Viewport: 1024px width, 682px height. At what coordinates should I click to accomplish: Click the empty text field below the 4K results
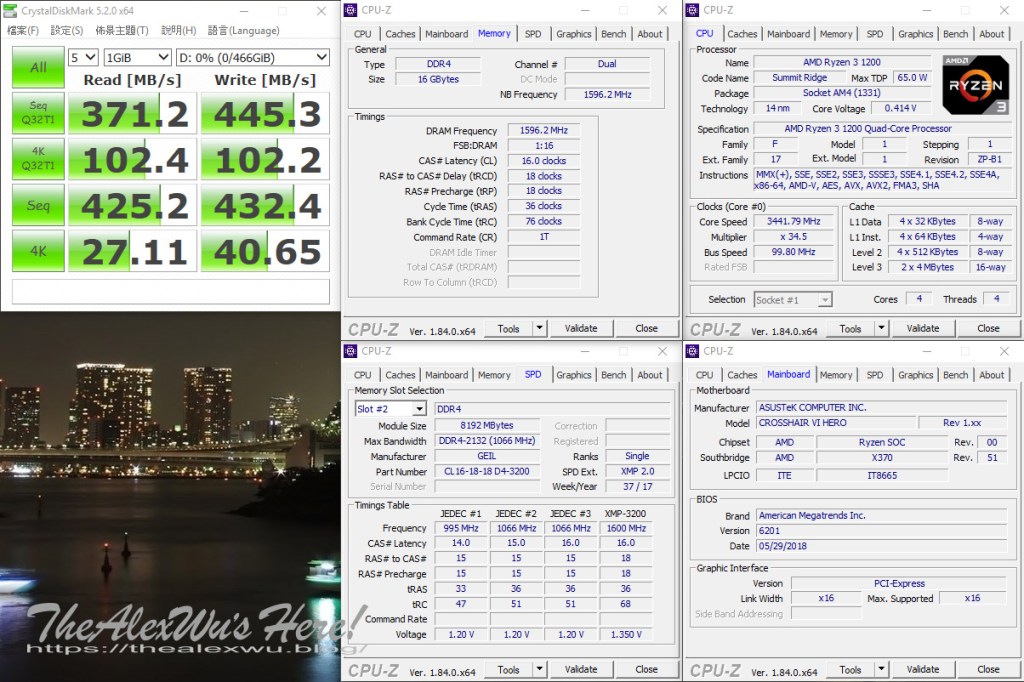pos(170,291)
